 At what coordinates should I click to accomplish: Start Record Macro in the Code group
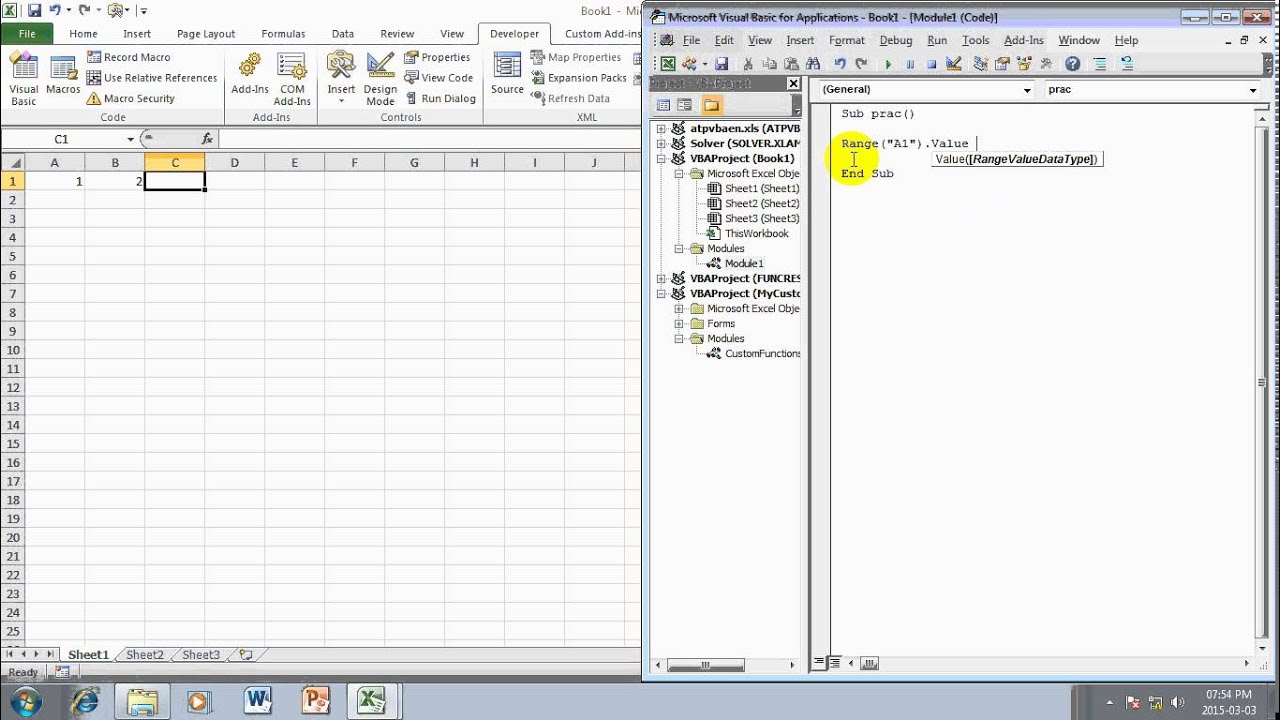click(128, 57)
